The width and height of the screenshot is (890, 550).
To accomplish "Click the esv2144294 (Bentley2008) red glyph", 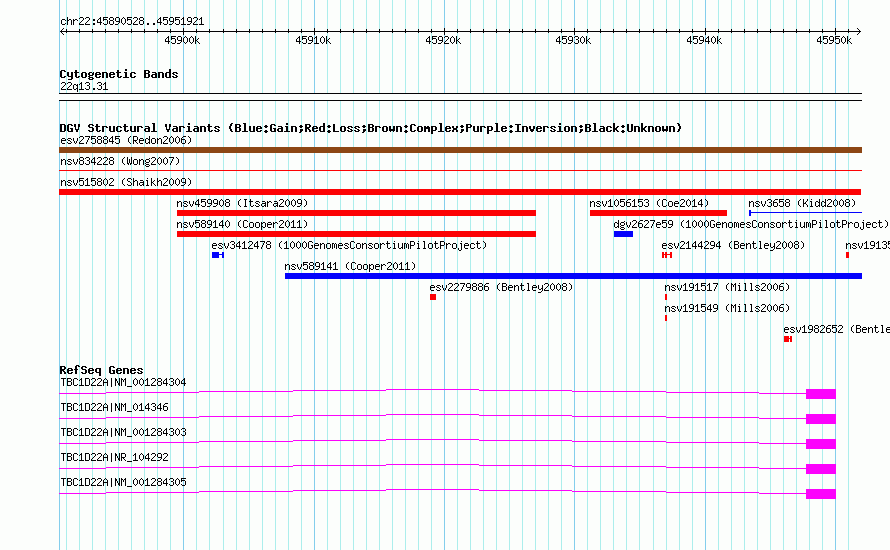I will click(667, 255).
